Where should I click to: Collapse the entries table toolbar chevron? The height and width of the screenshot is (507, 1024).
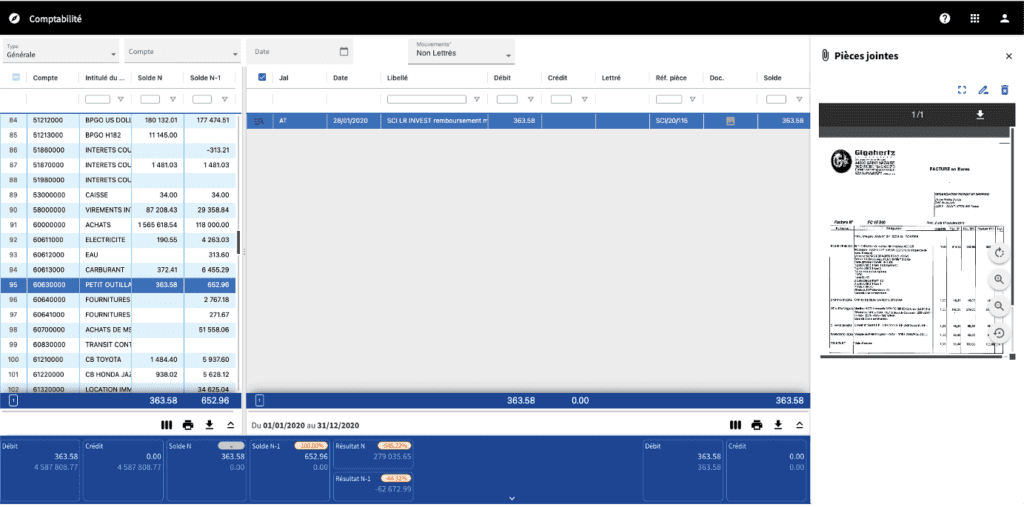click(x=799, y=425)
